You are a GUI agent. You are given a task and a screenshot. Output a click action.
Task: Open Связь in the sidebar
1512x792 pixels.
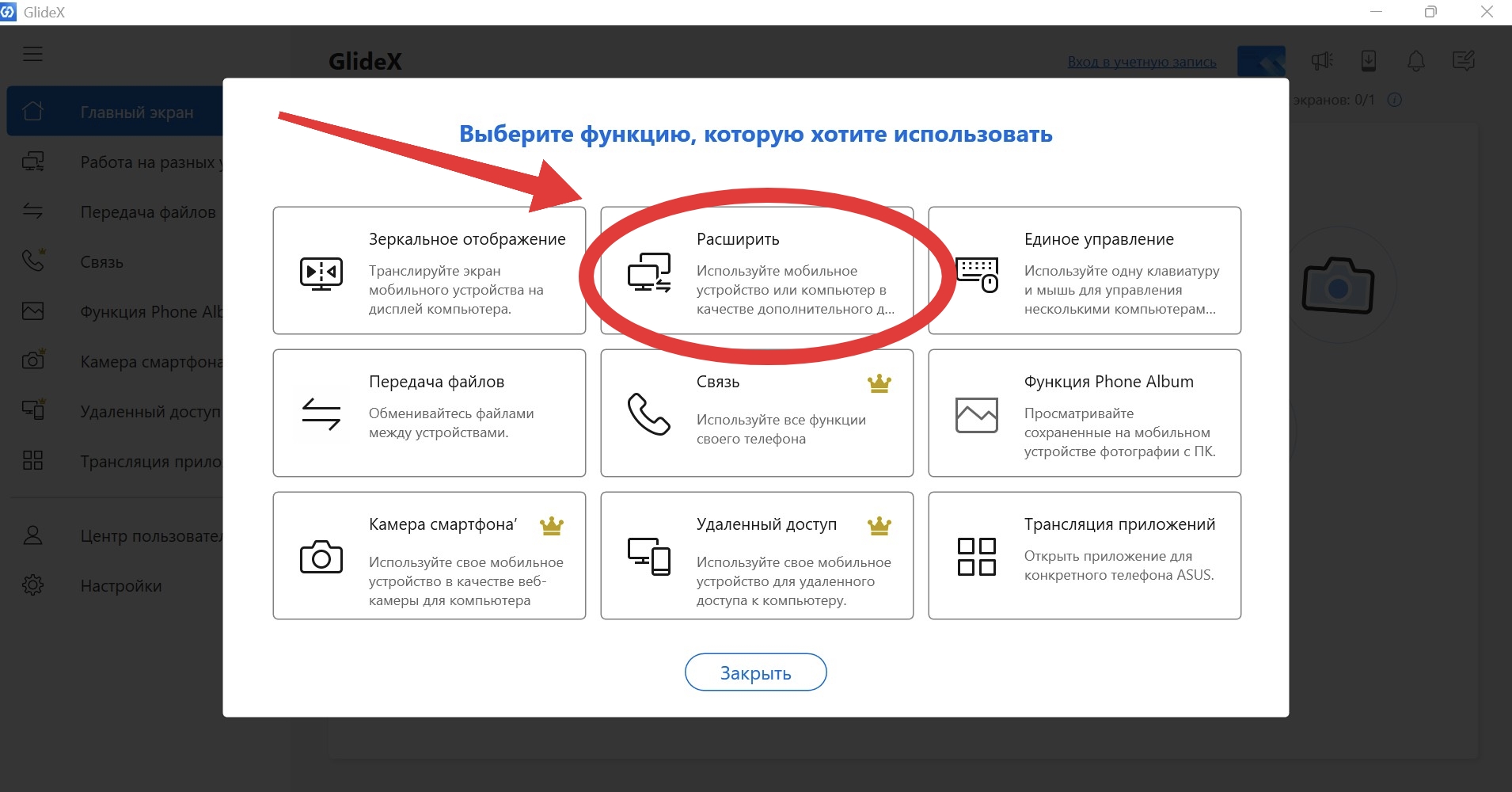pos(115,261)
